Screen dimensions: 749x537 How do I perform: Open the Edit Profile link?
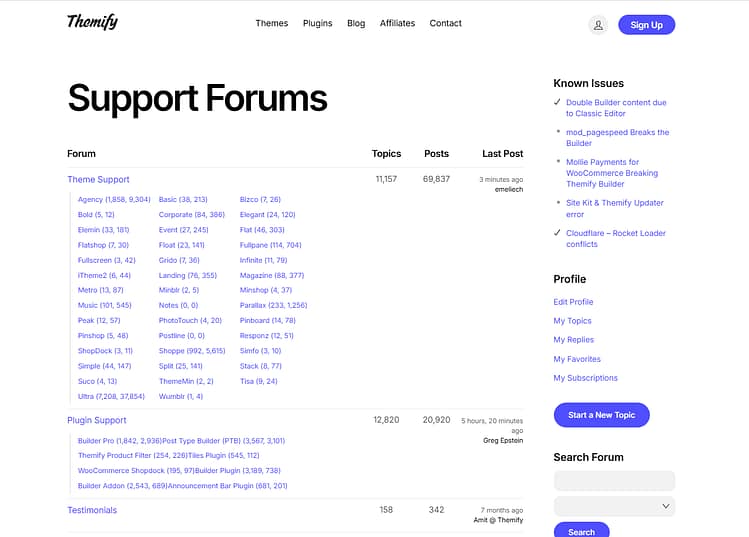(x=573, y=302)
